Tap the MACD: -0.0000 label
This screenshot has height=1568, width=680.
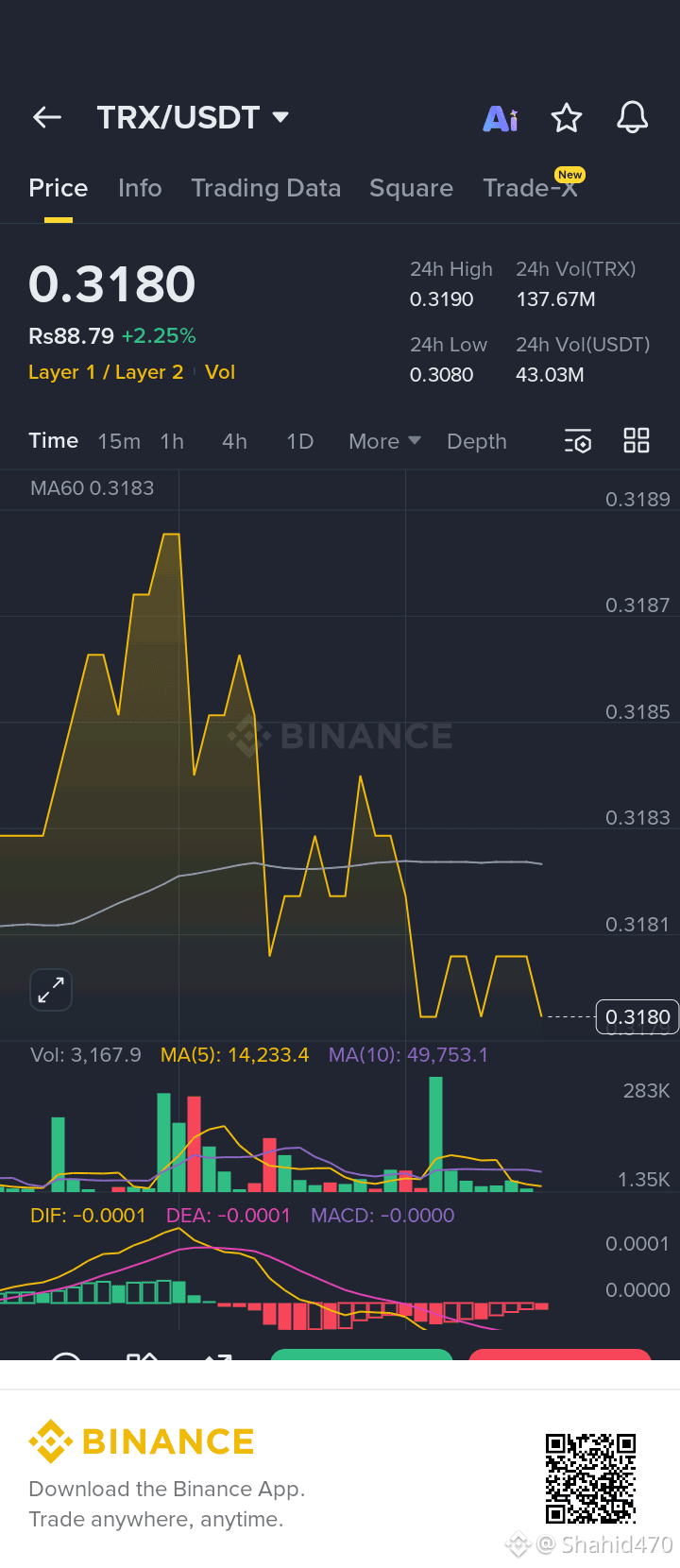click(x=382, y=1216)
